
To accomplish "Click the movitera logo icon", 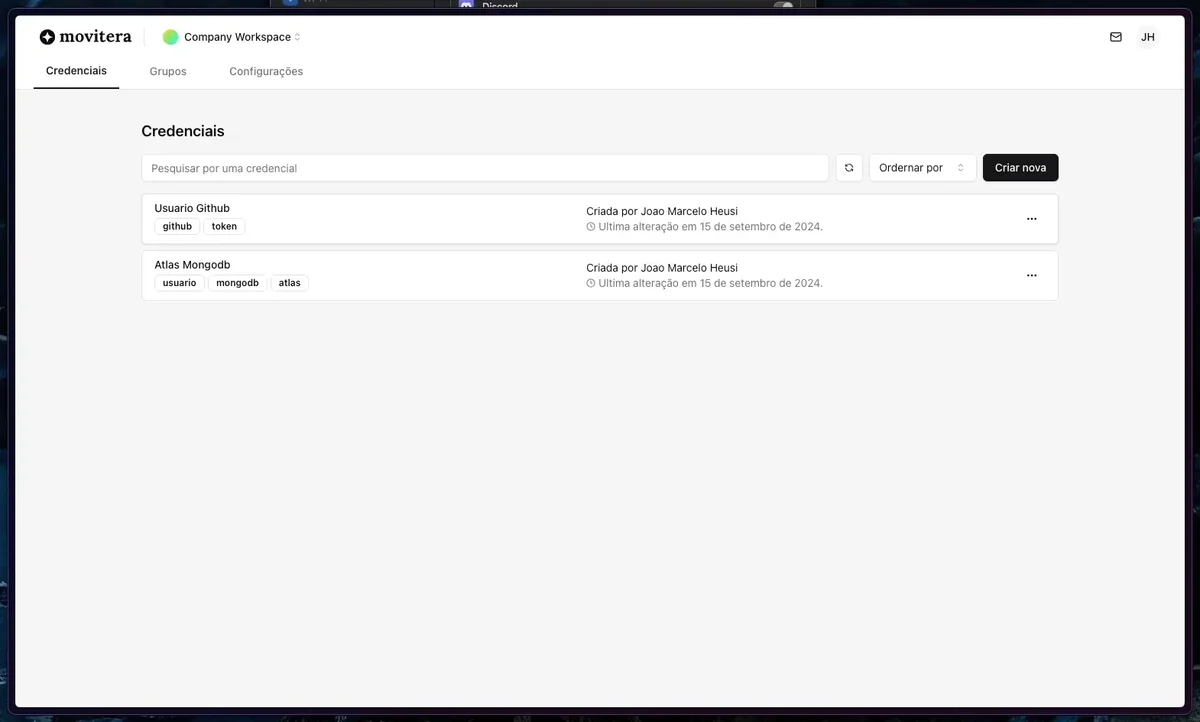I will (x=47, y=36).
